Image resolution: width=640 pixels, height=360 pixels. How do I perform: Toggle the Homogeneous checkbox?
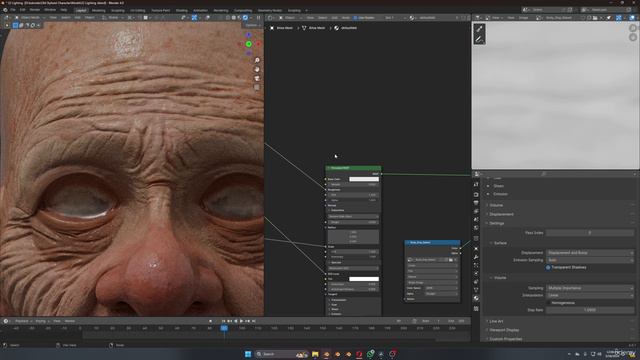(548, 302)
